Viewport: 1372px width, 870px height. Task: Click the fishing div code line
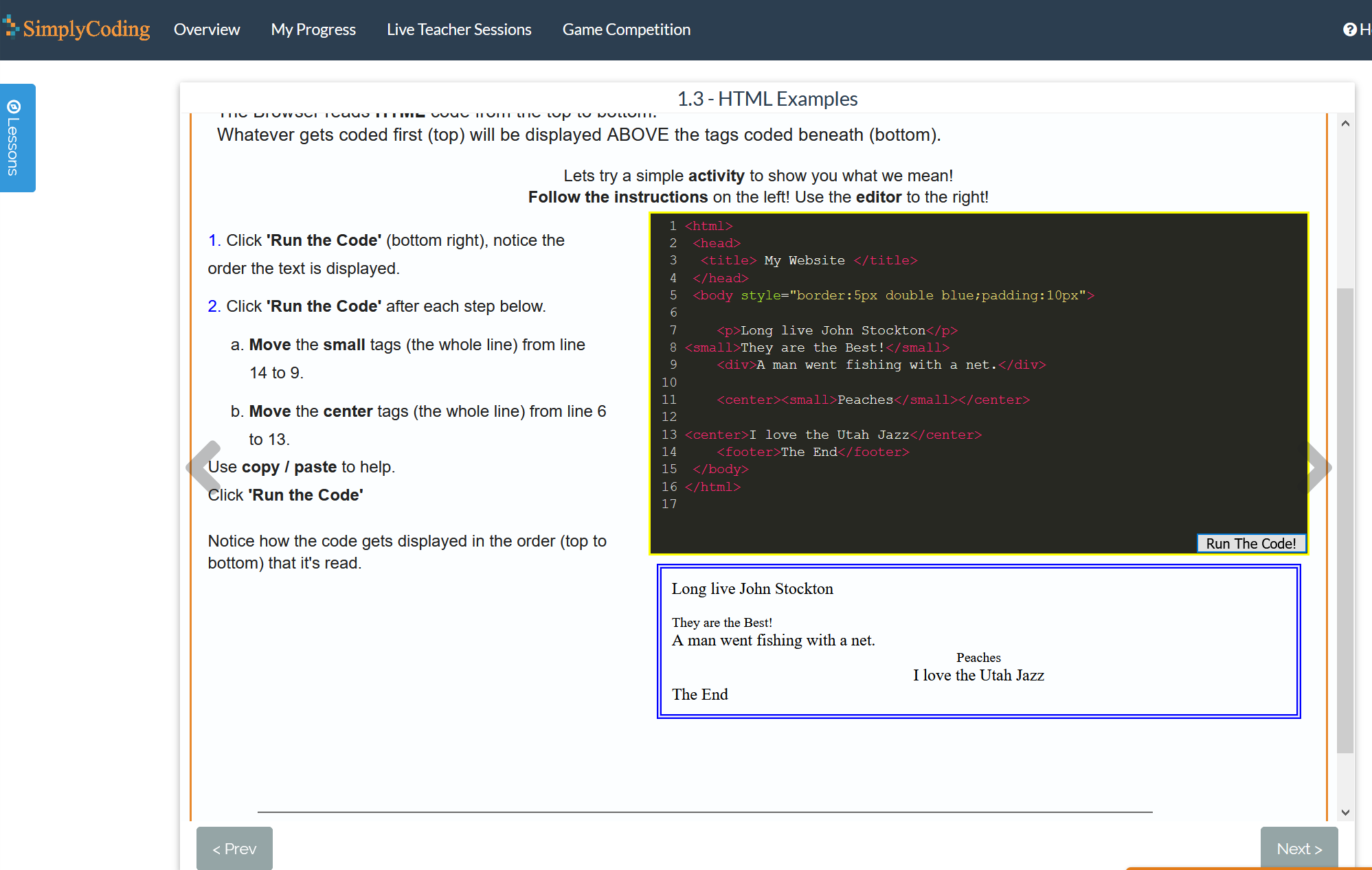point(881,365)
